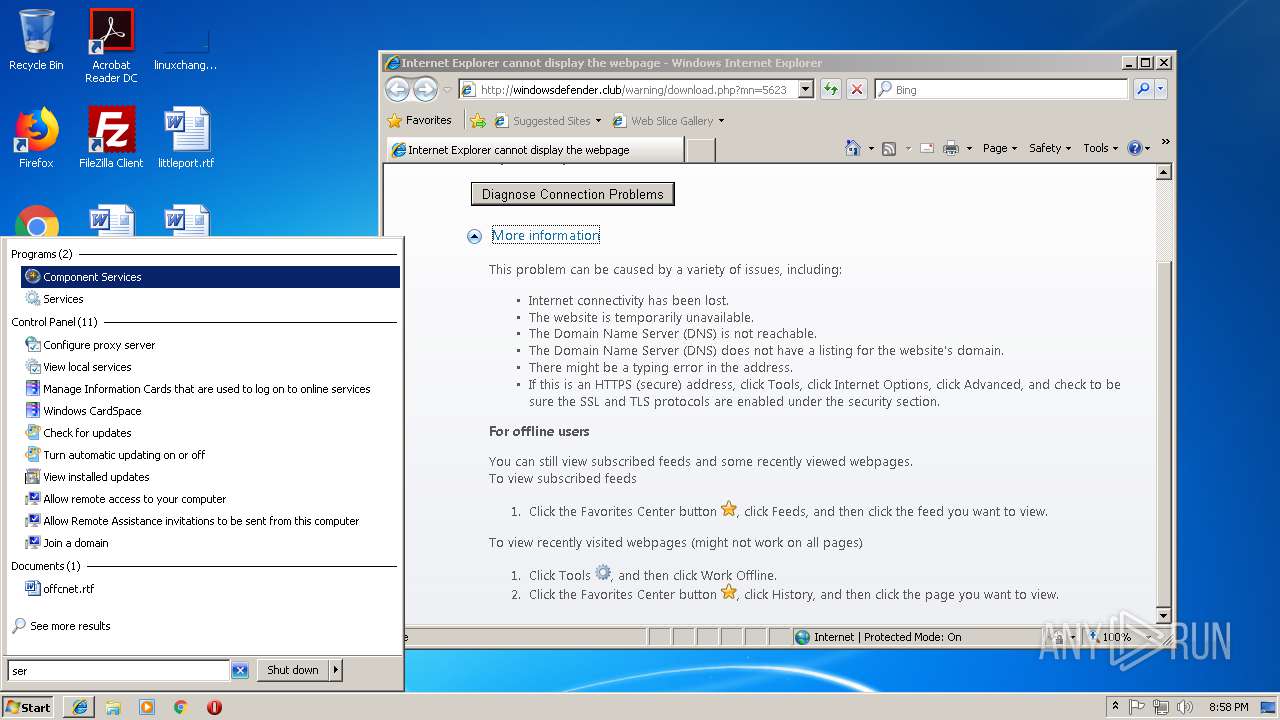Open Windows CardSpace result
Screen dimensions: 1280x720
(x=210, y=411)
